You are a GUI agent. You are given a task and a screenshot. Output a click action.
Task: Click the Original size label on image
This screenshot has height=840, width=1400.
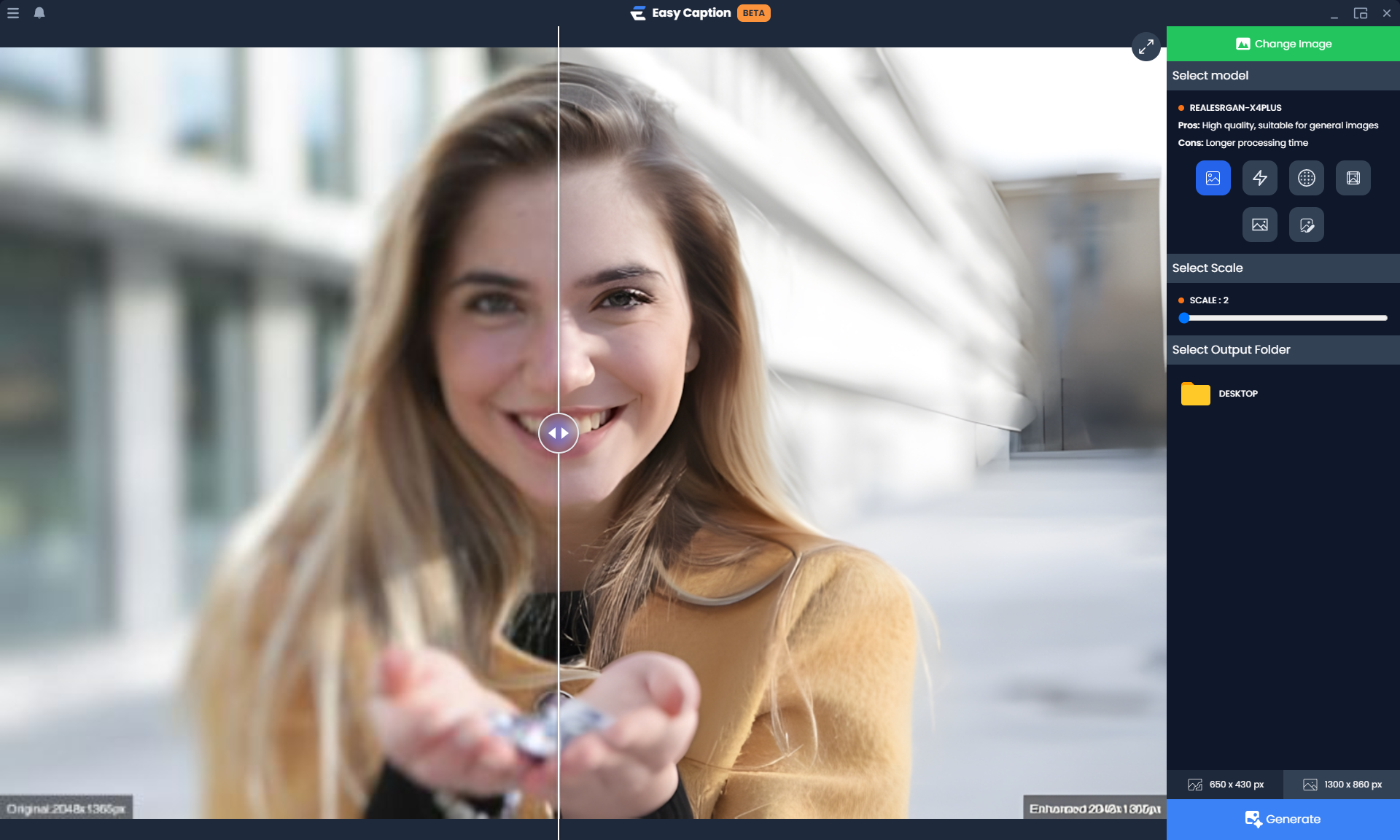[66, 809]
